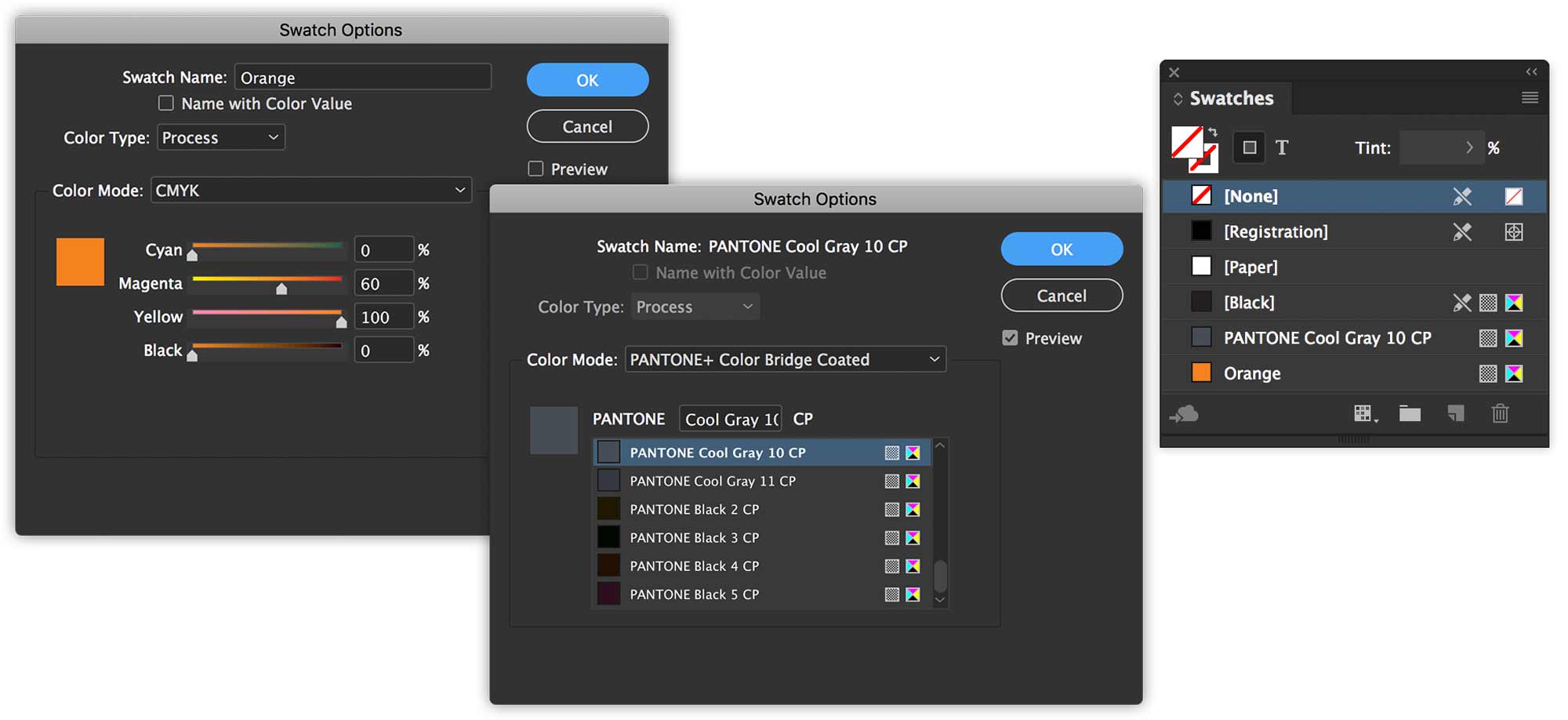Click the Magenta value field showing 60

383,283
